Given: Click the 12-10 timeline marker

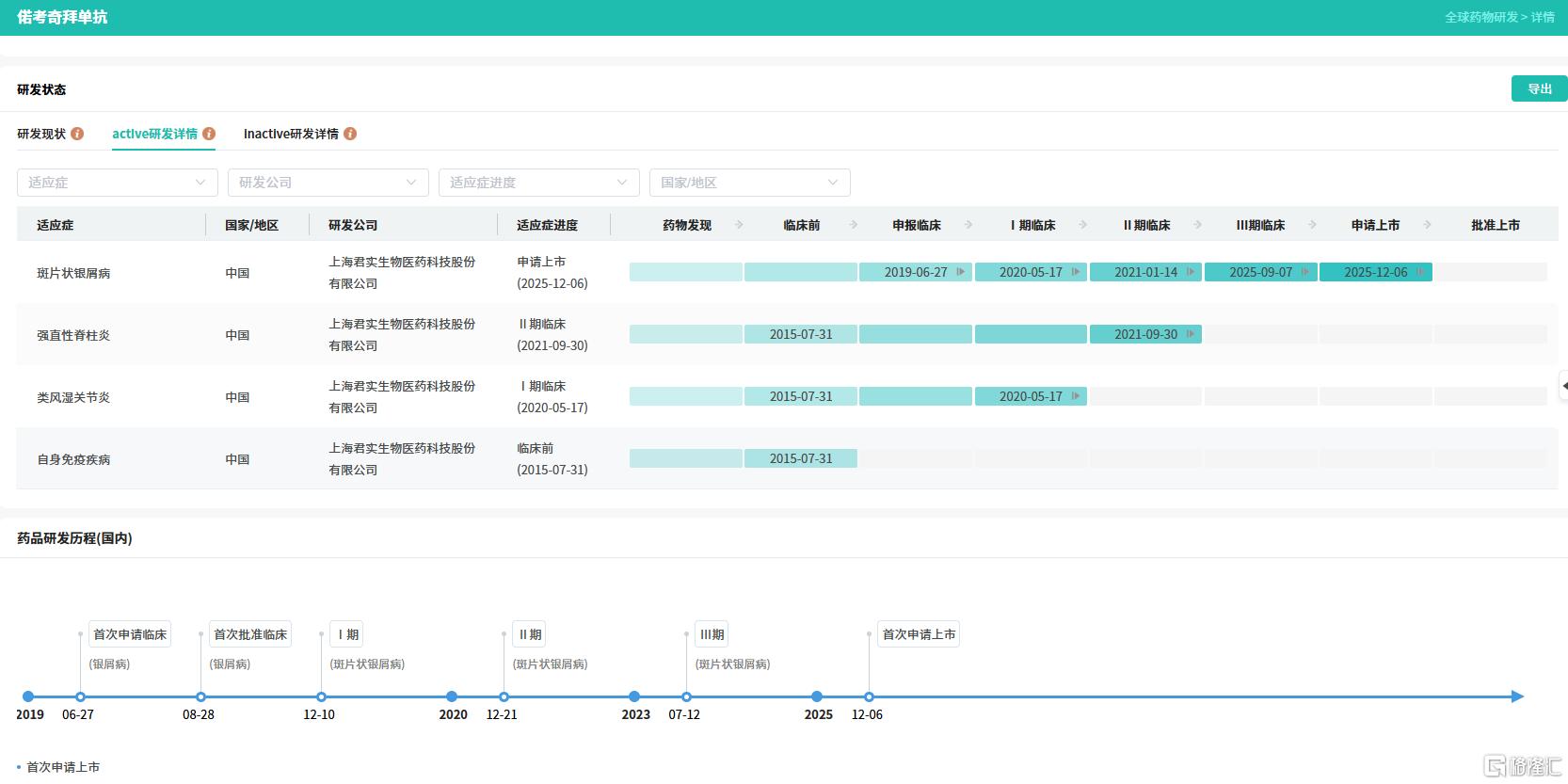Looking at the screenshot, I should [x=321, y=696].
